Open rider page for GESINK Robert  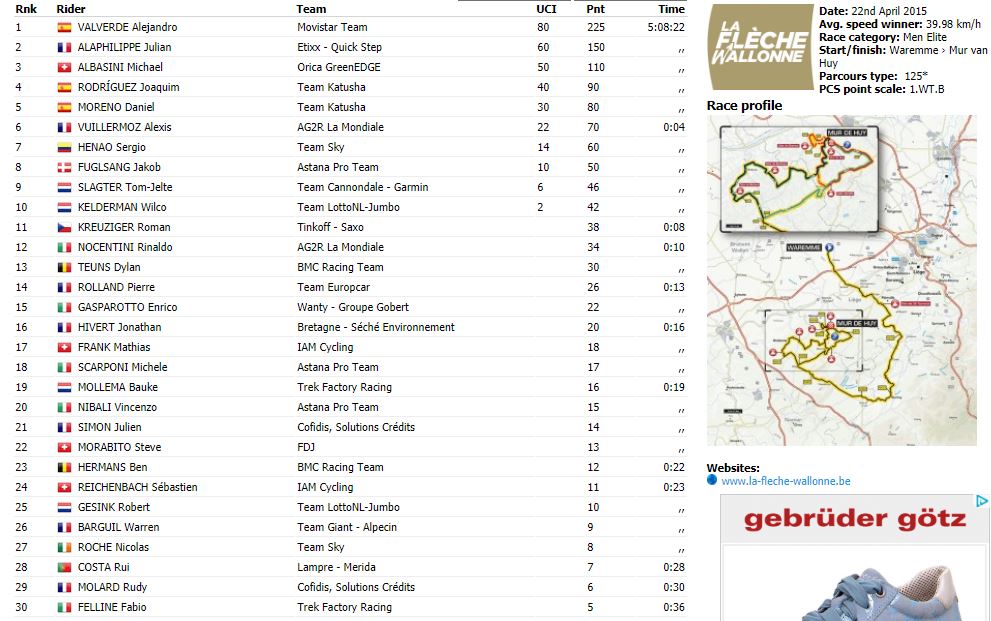pos(114,507)
